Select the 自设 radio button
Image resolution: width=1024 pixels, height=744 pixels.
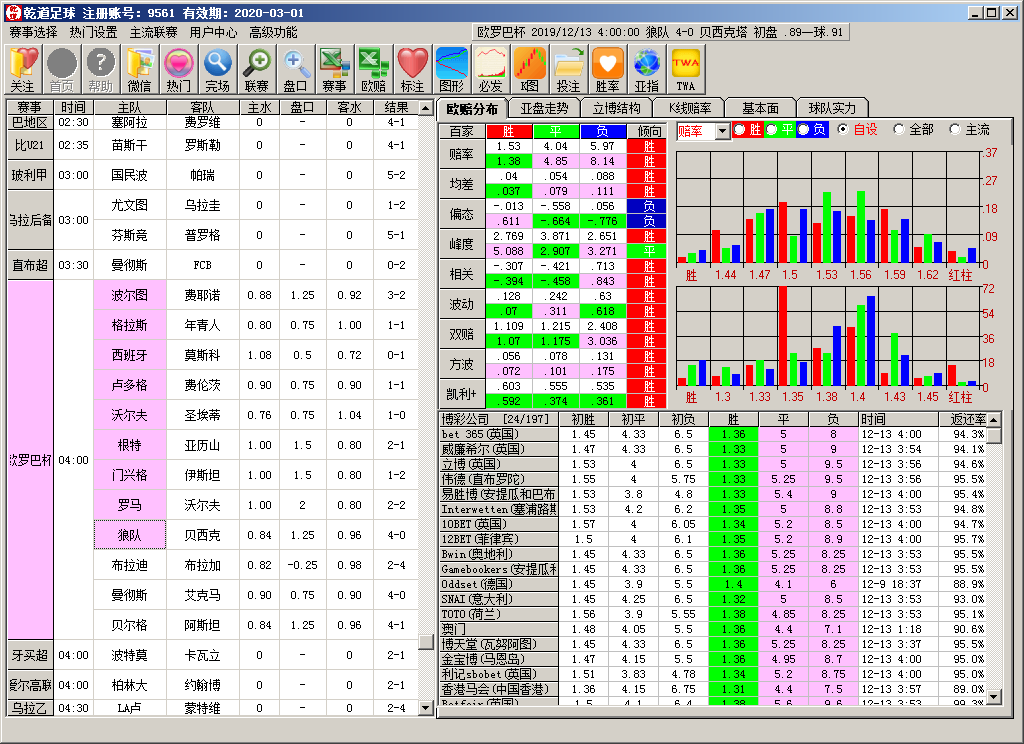tap(842, 129)
